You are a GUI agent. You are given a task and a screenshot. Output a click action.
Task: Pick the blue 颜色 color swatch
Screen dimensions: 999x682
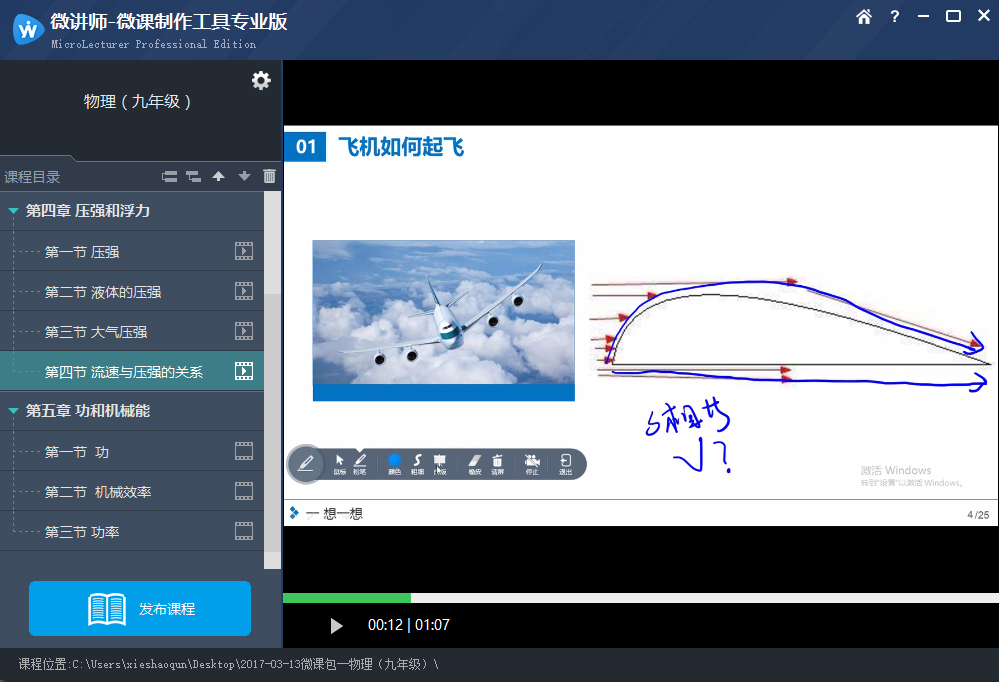click(394, 461)
